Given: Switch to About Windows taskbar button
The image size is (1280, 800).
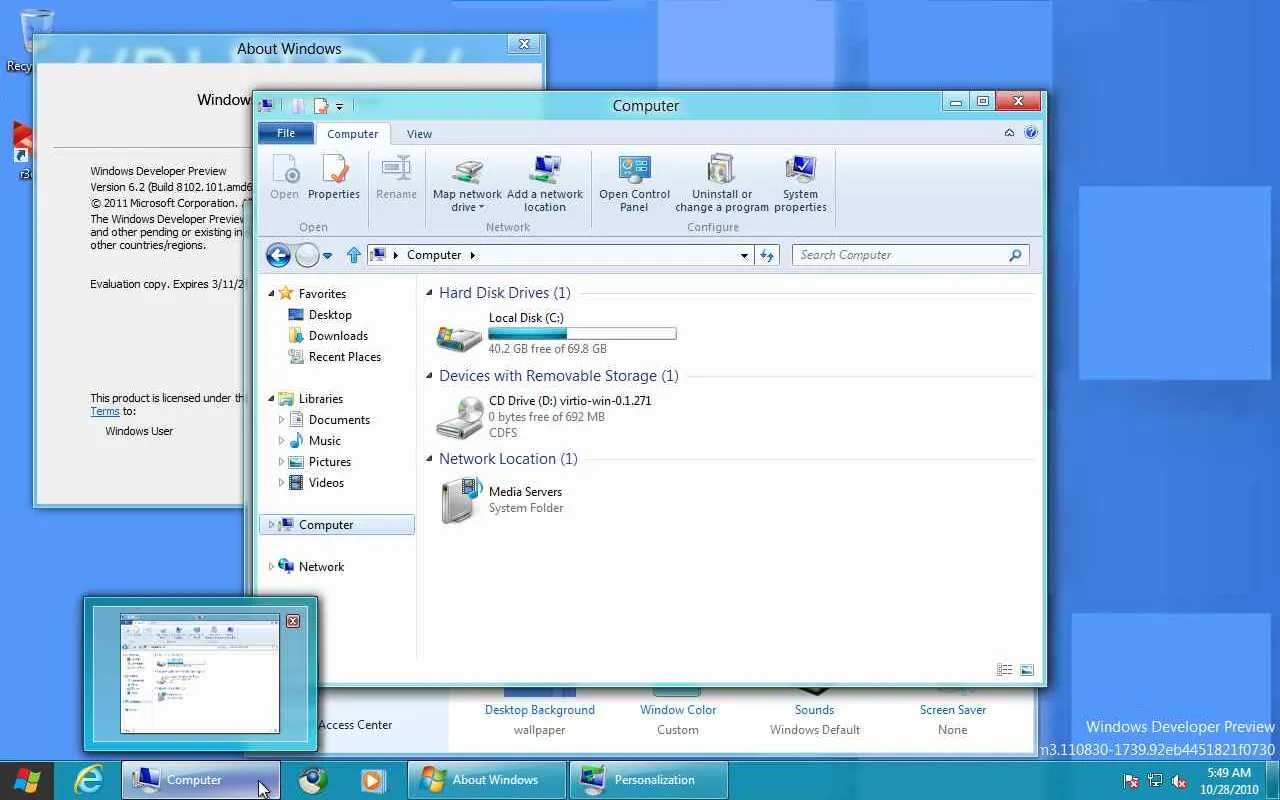Looking at the screenshot, I should [x=486, y=780].
